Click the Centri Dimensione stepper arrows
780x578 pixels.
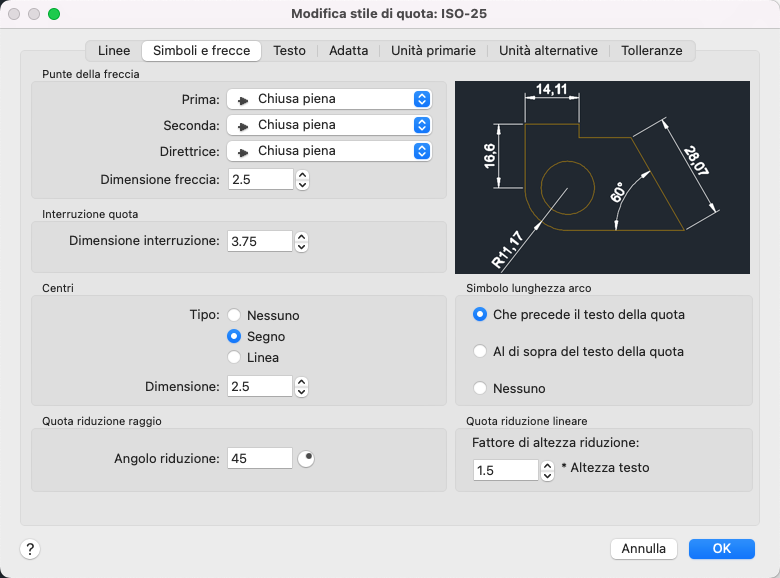click(x=303, y=386)
